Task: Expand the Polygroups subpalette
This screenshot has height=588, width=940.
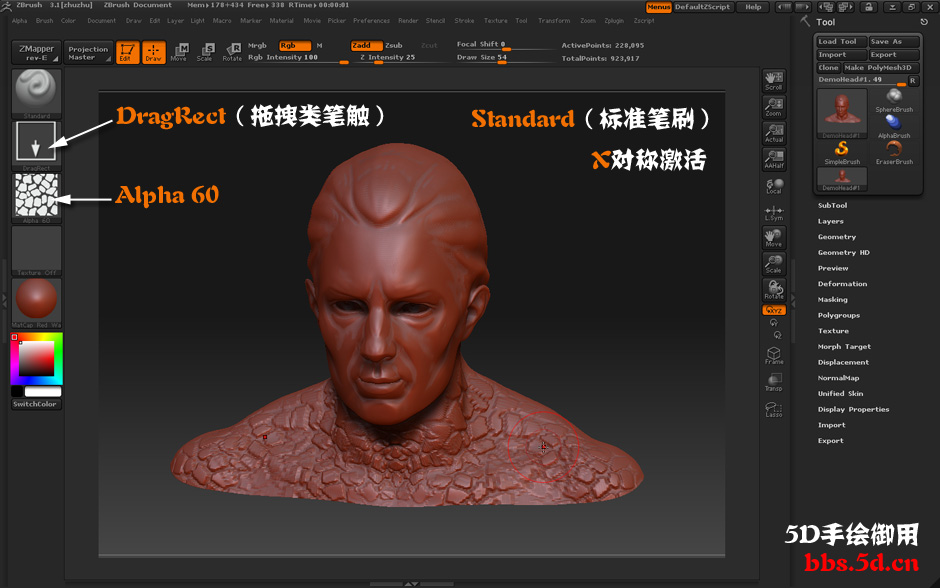Action: coord(839,315)
